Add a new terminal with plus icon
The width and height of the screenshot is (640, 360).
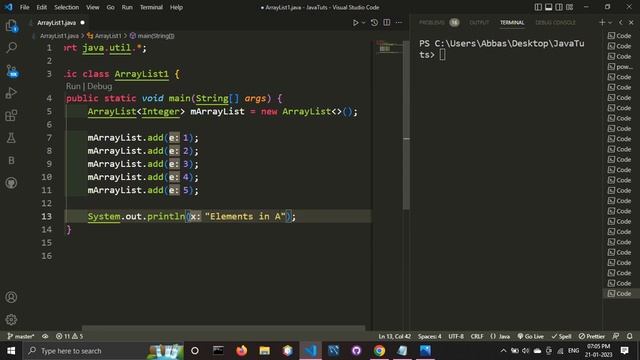click(x=602, y=23)
